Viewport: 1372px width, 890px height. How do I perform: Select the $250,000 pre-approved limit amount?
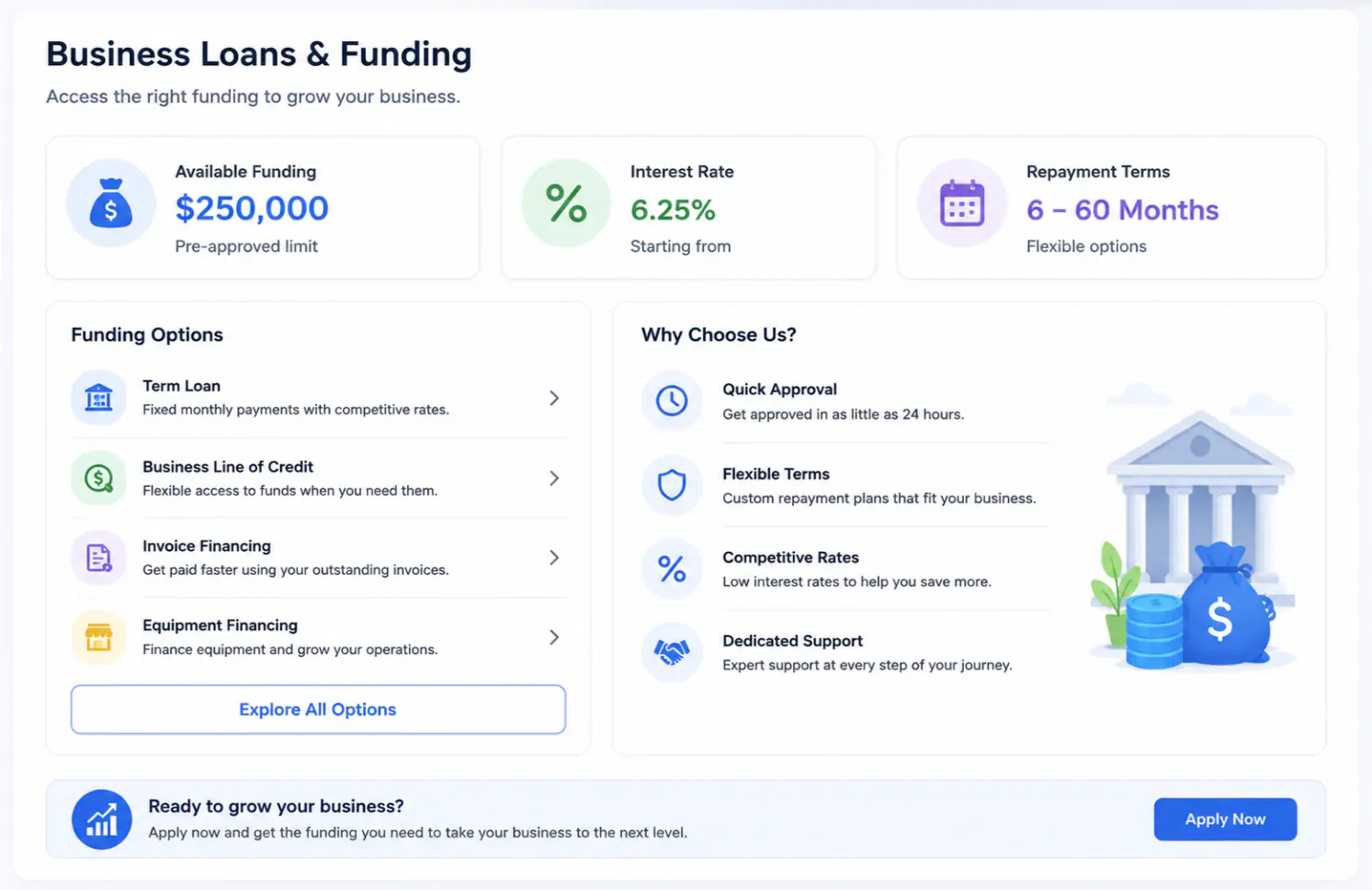252,208
